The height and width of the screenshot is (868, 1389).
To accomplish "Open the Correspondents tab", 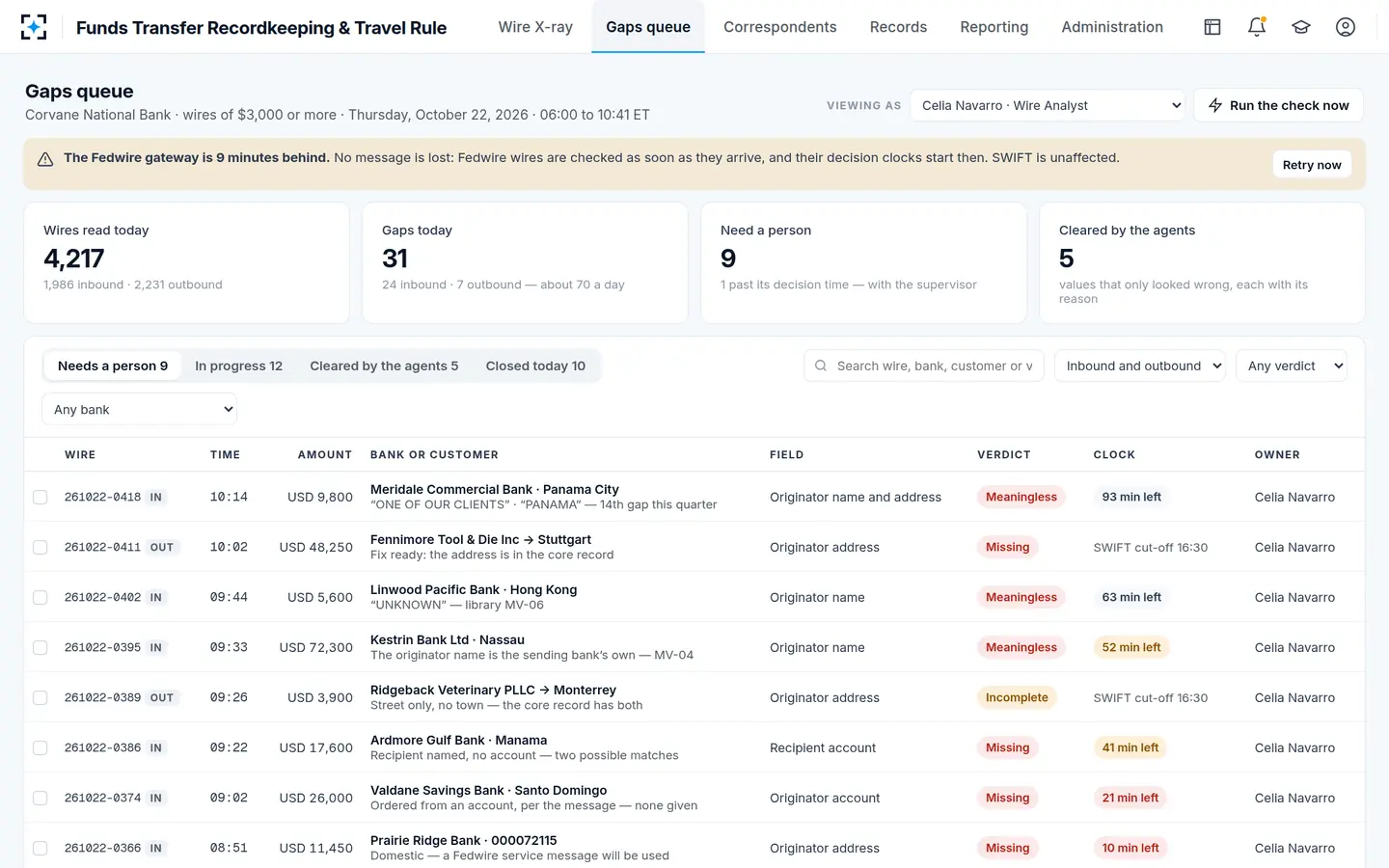I will pyautogui.click(x=780, y=27).
